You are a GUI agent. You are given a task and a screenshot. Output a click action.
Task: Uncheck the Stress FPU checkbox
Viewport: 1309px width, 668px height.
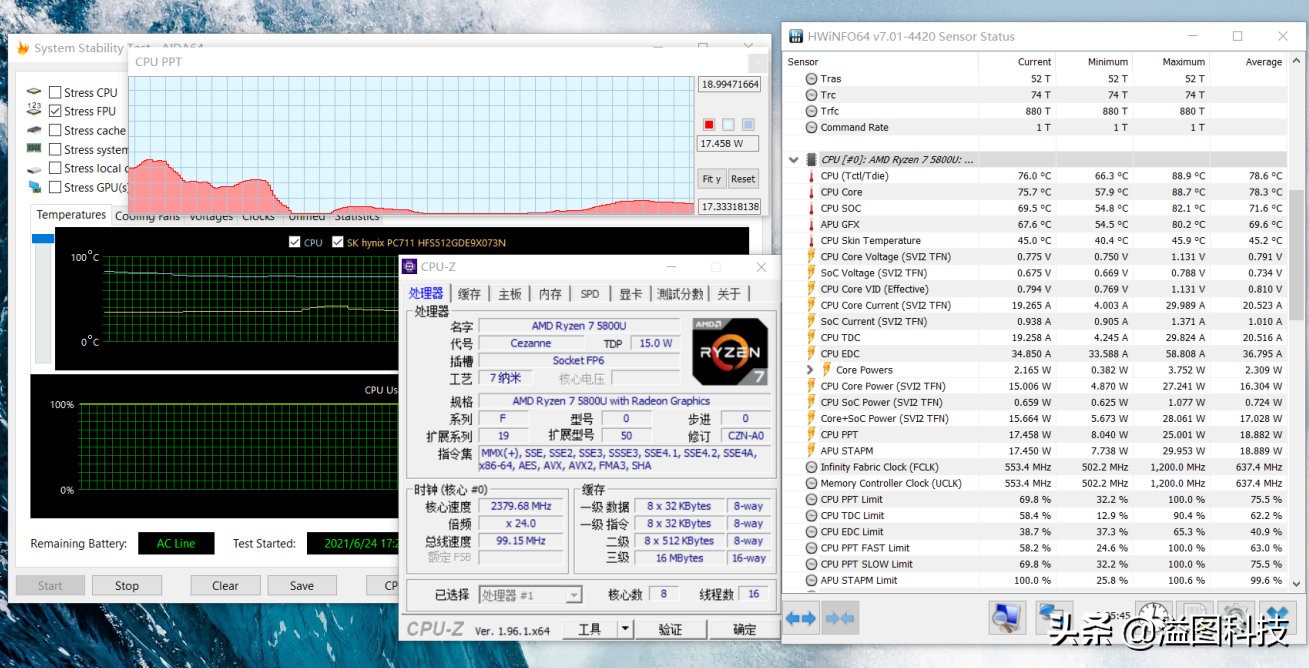point(55,111)
